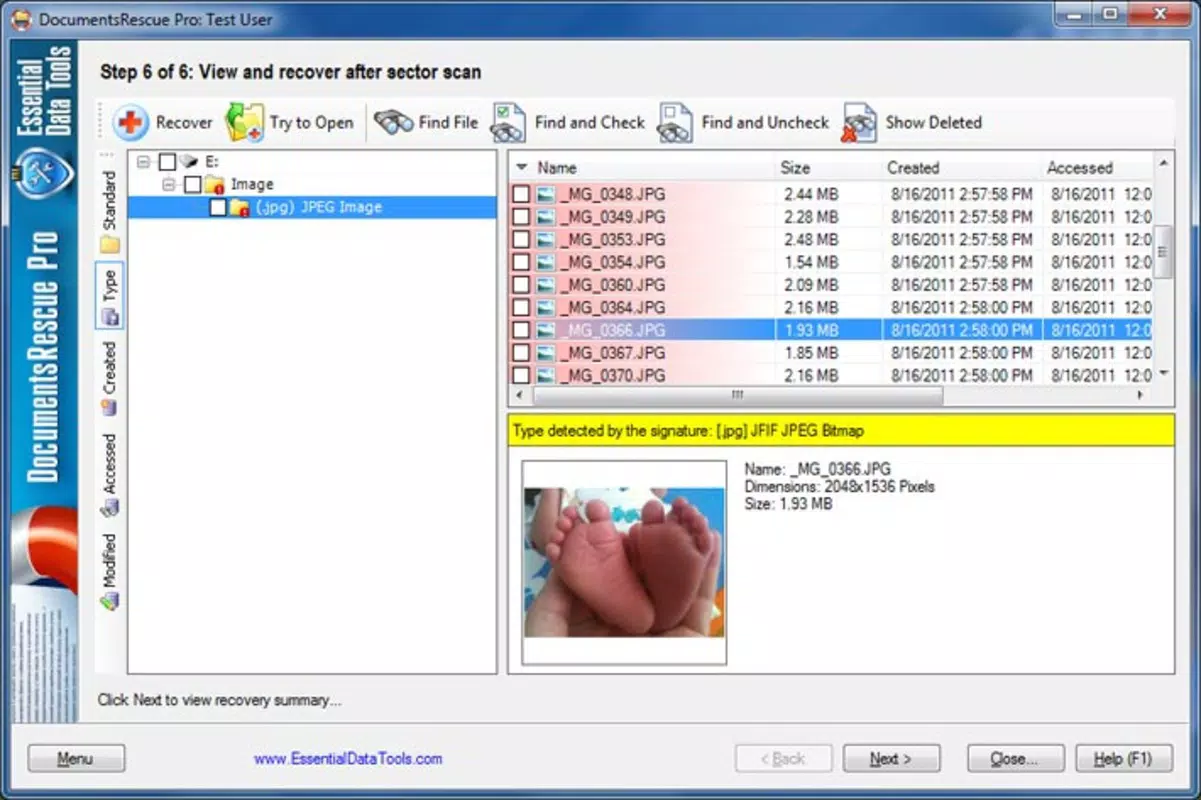
Task: Click the file icon for _MG_0364.JPG
Action: 545,308
